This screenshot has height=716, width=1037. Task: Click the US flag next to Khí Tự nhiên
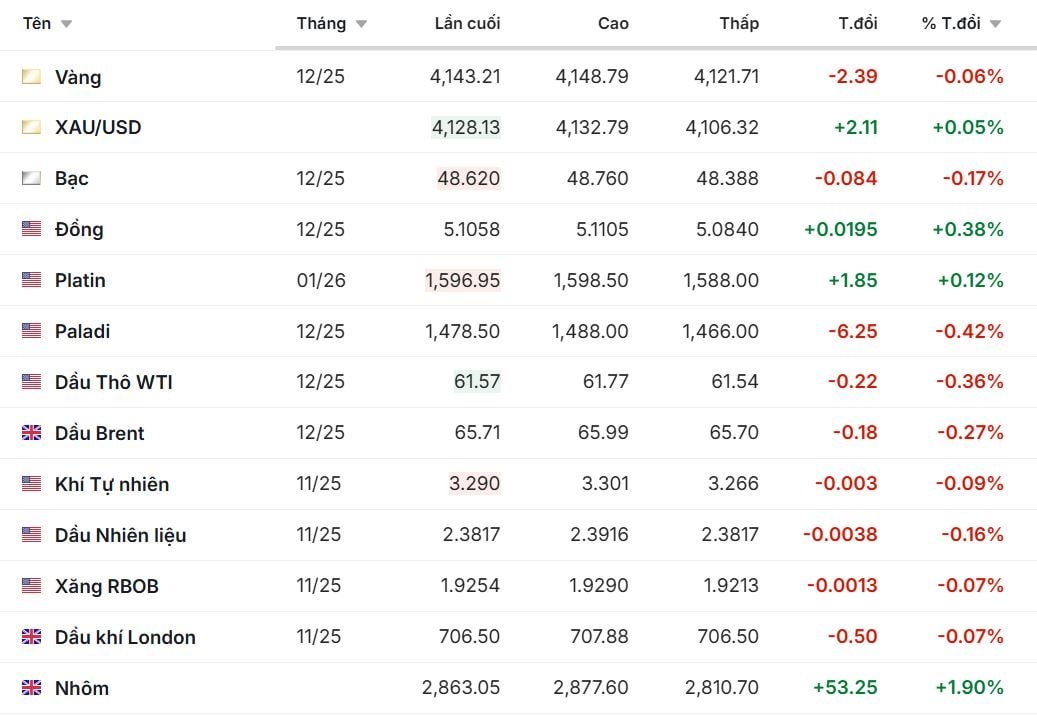point(32,485)
